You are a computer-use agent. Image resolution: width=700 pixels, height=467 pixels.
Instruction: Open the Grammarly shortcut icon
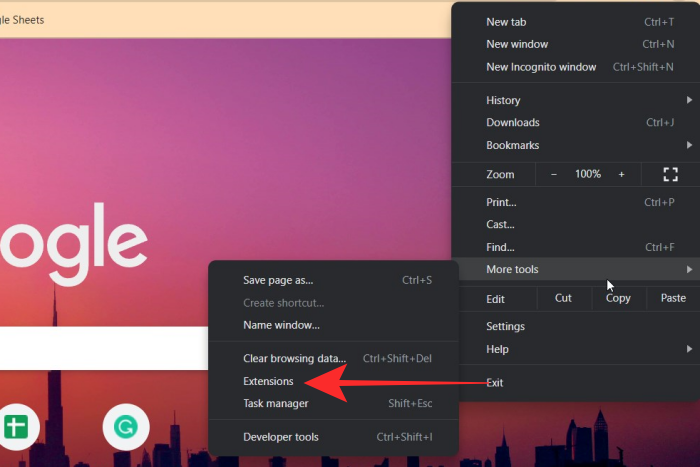126,427
